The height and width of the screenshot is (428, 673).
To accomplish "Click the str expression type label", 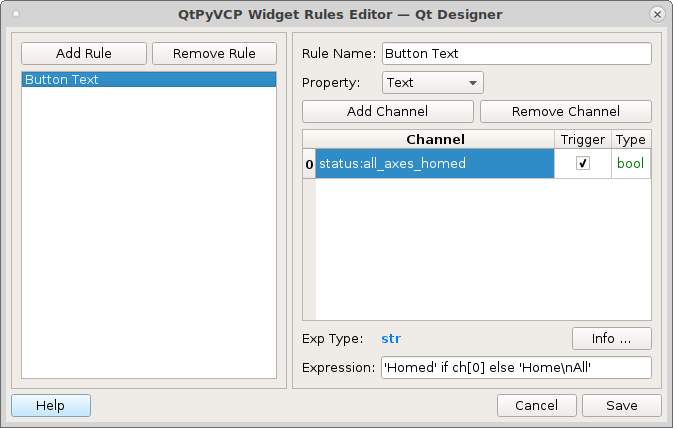I will (x=391, y=339).
